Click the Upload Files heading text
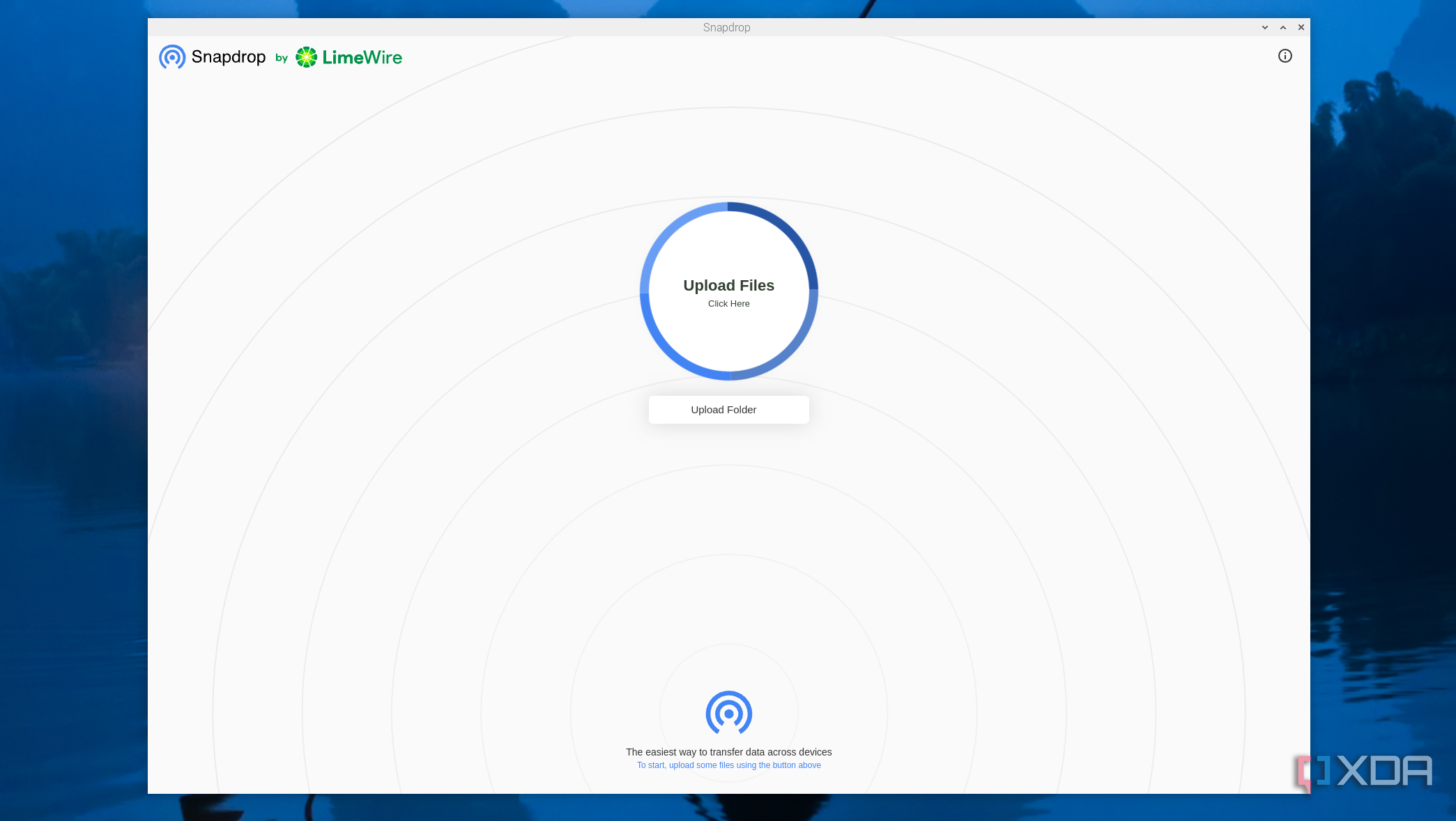 pos(728,285)
